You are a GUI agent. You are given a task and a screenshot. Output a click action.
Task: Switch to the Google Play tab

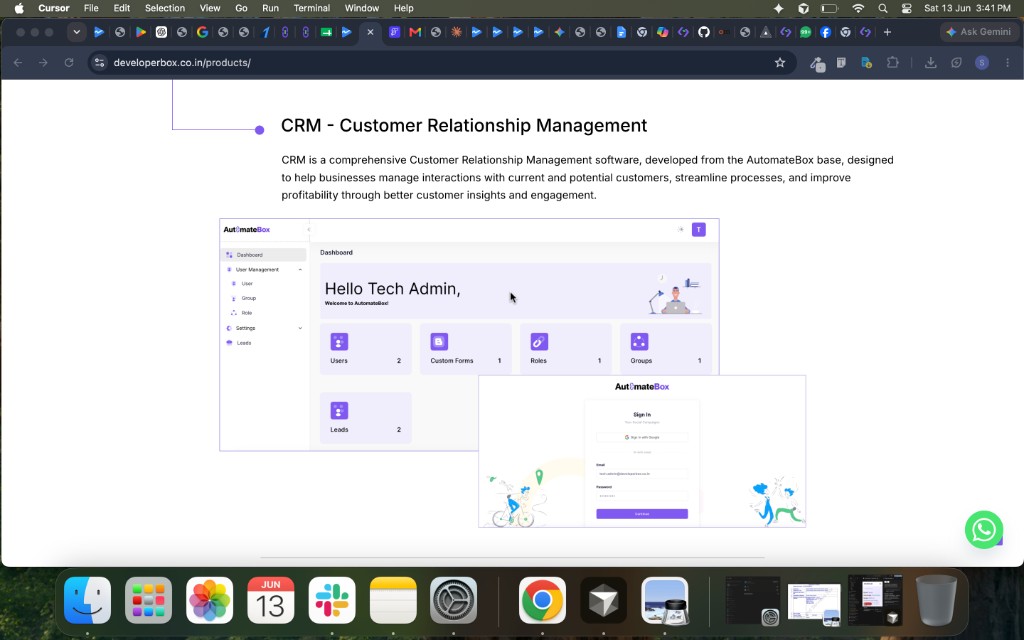[x=140, y=32]
